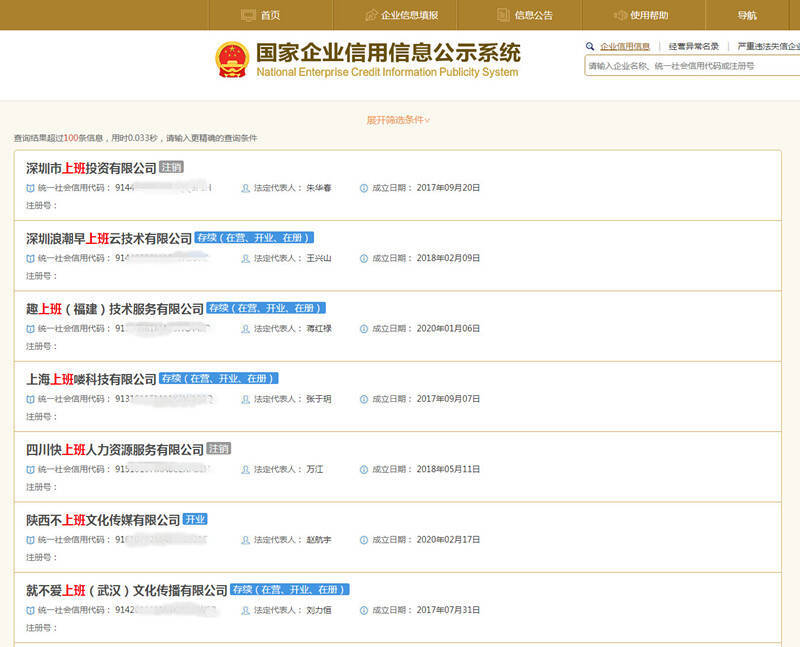Click the date icon beside 2018年02月09日
The width and height of the screenshot is (800, 647).
pos(364,258)
